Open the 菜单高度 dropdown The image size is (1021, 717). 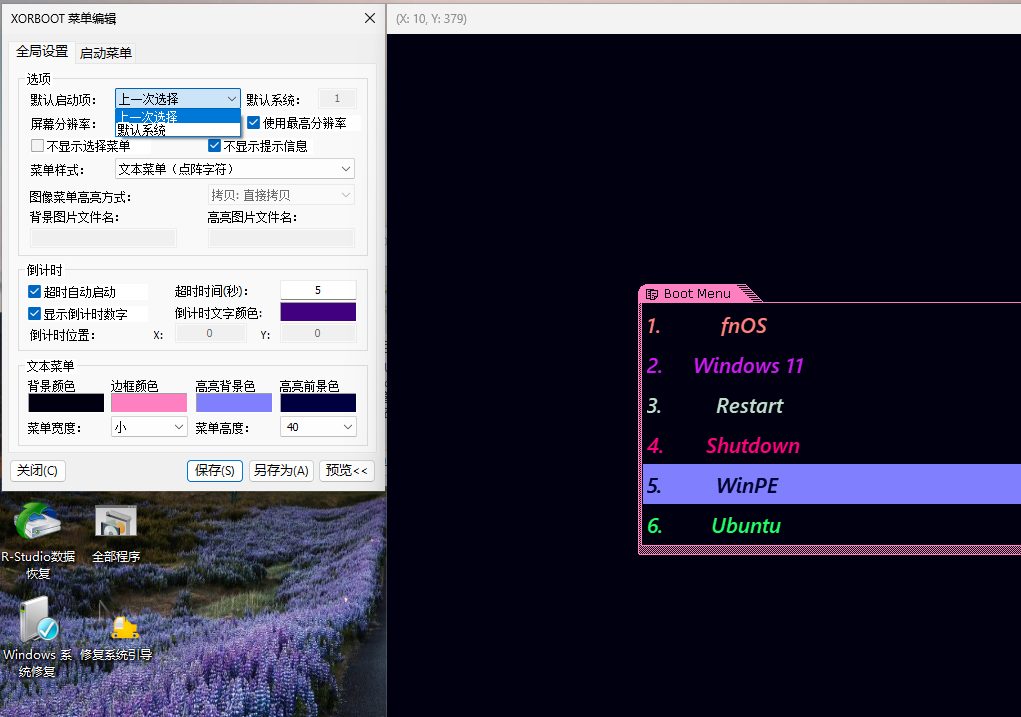[318, 427]
